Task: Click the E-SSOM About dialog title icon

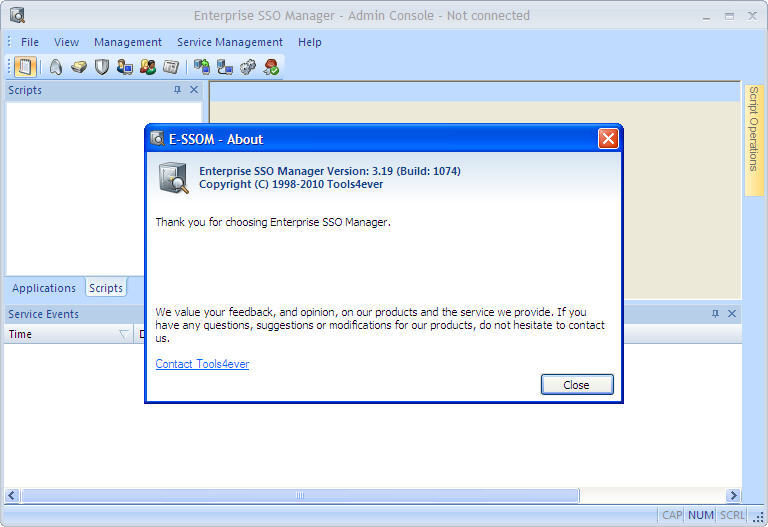Action: 157,139
